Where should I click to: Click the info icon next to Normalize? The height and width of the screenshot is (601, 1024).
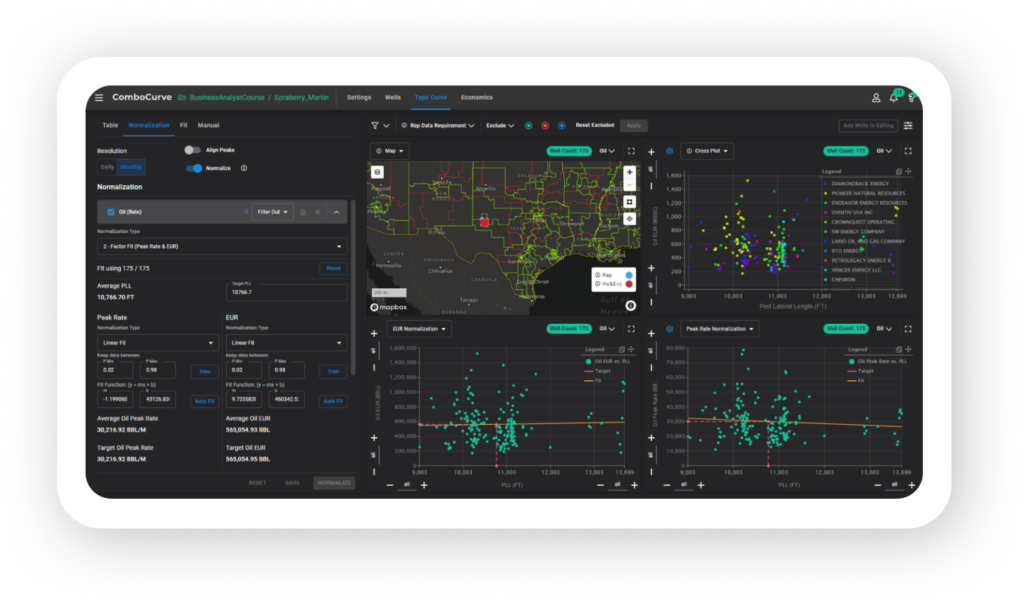point(244,168)
